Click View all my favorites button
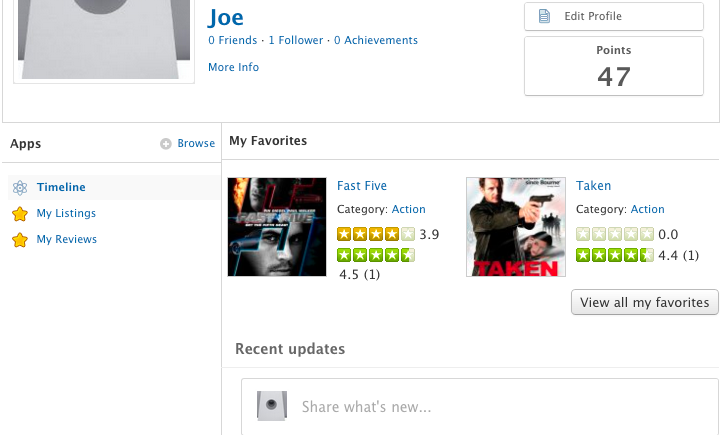The height and width of the screenshot is (435, 724). [x=644, y=303]
